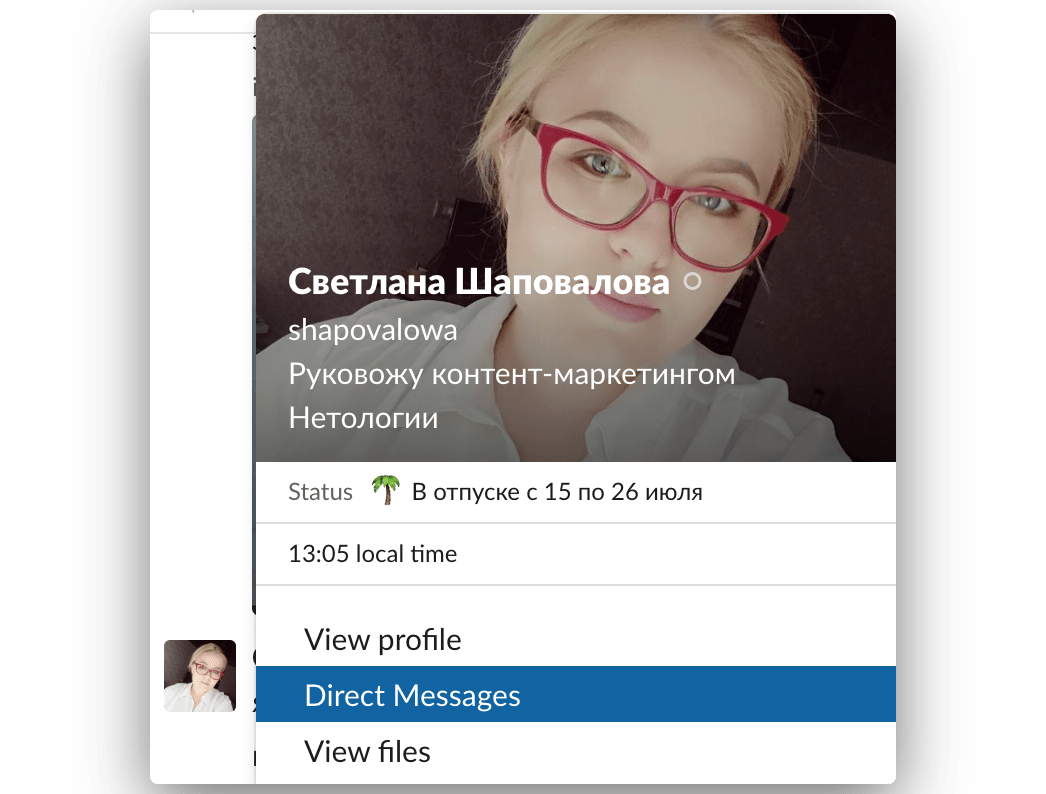Screen dimensions: 1046x794
Task: Select Direct Messages from the profile menu
Action: [x=413, y=694]
